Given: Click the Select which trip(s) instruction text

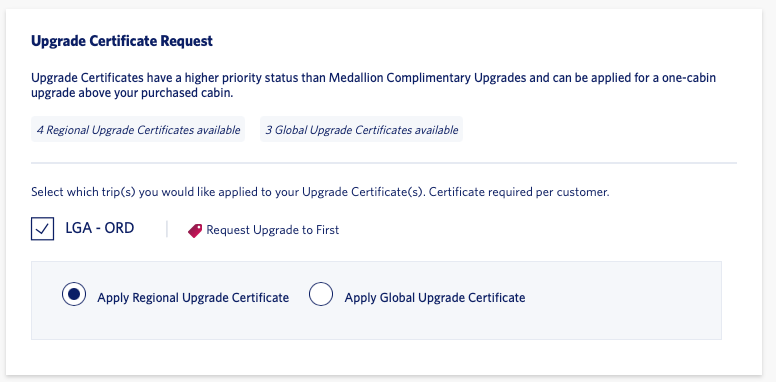Looking at the screenshot, I should tap(320, 192).
